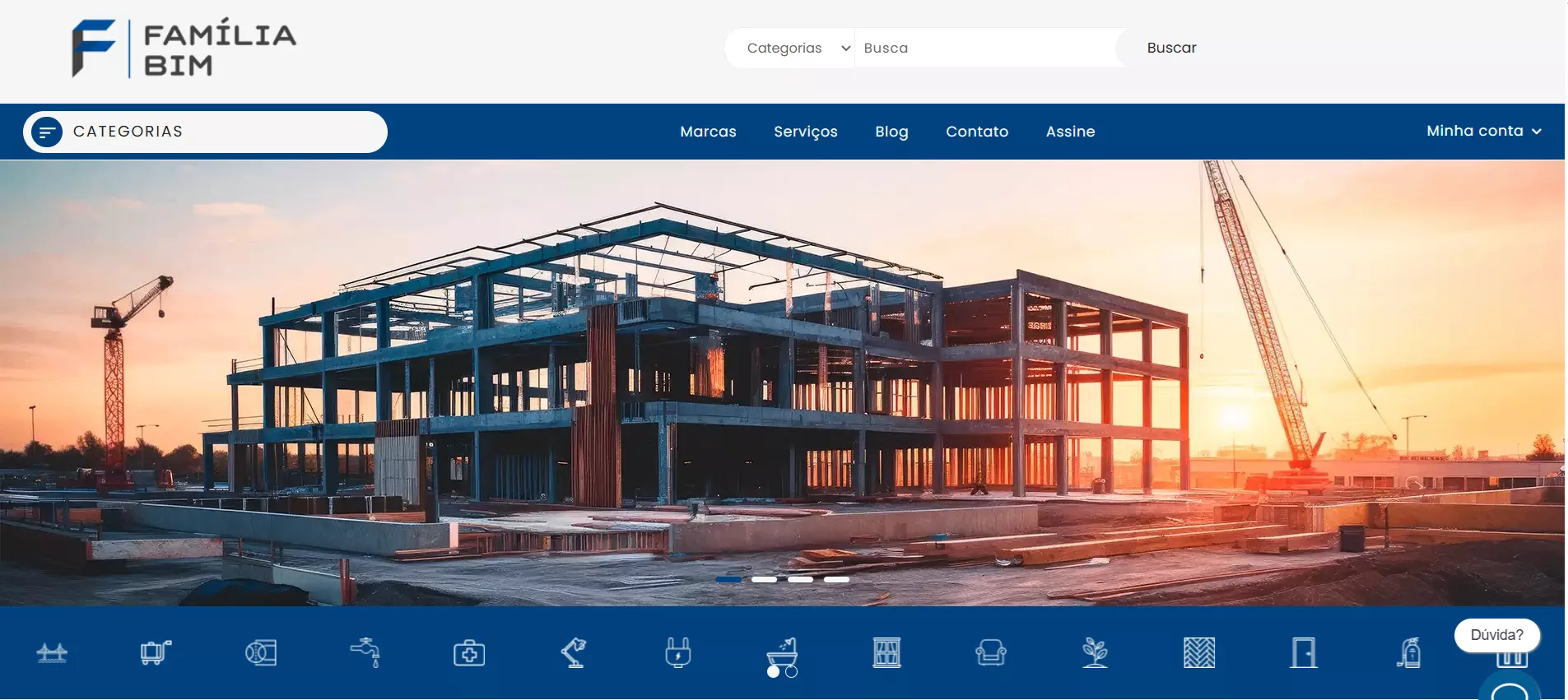Open the Serviços menu item
The height and width of the screenshot is (700, 1568).
click(x=805, y=132)
